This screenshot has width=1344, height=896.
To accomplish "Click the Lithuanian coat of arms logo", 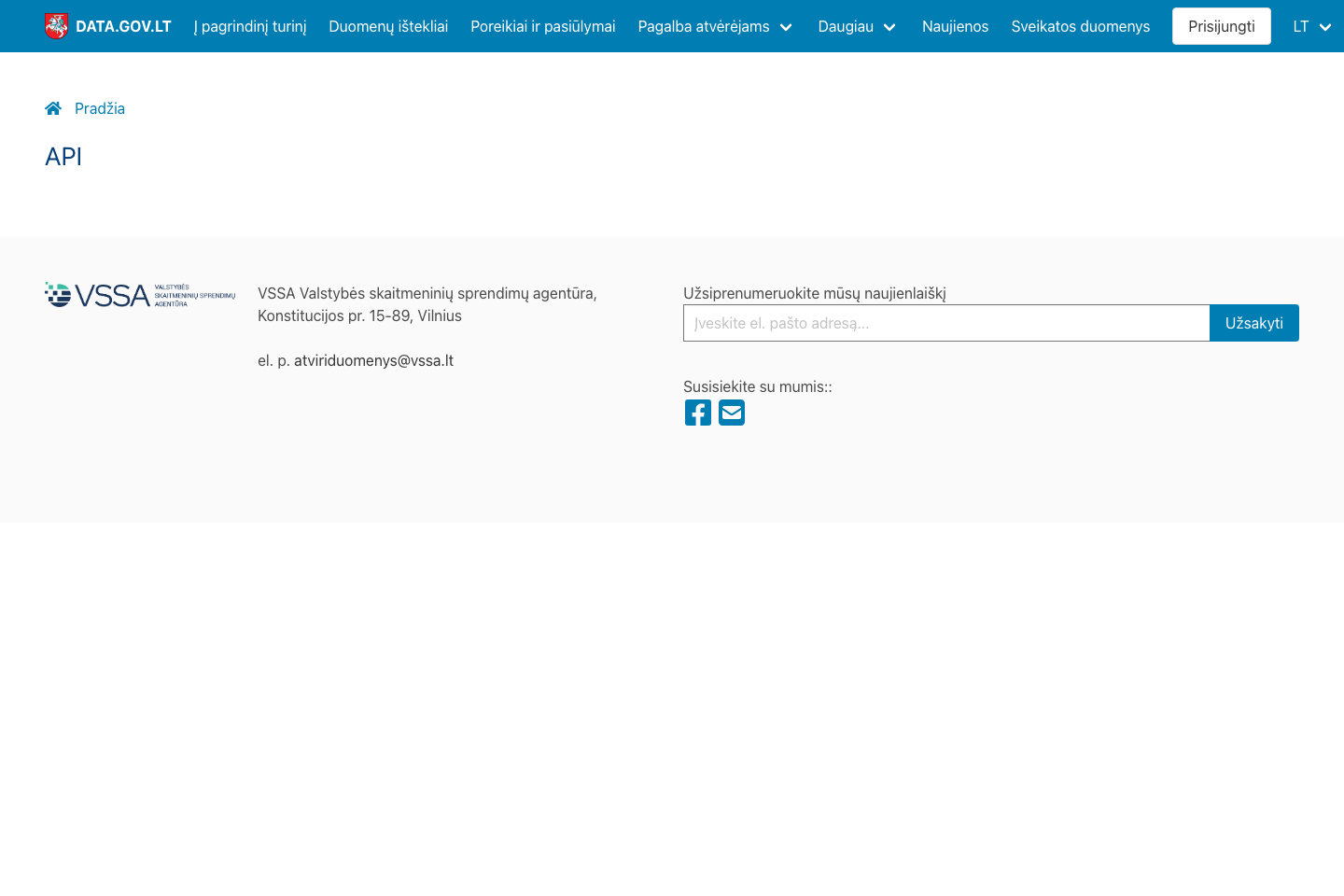I will [x=57, y=25].
